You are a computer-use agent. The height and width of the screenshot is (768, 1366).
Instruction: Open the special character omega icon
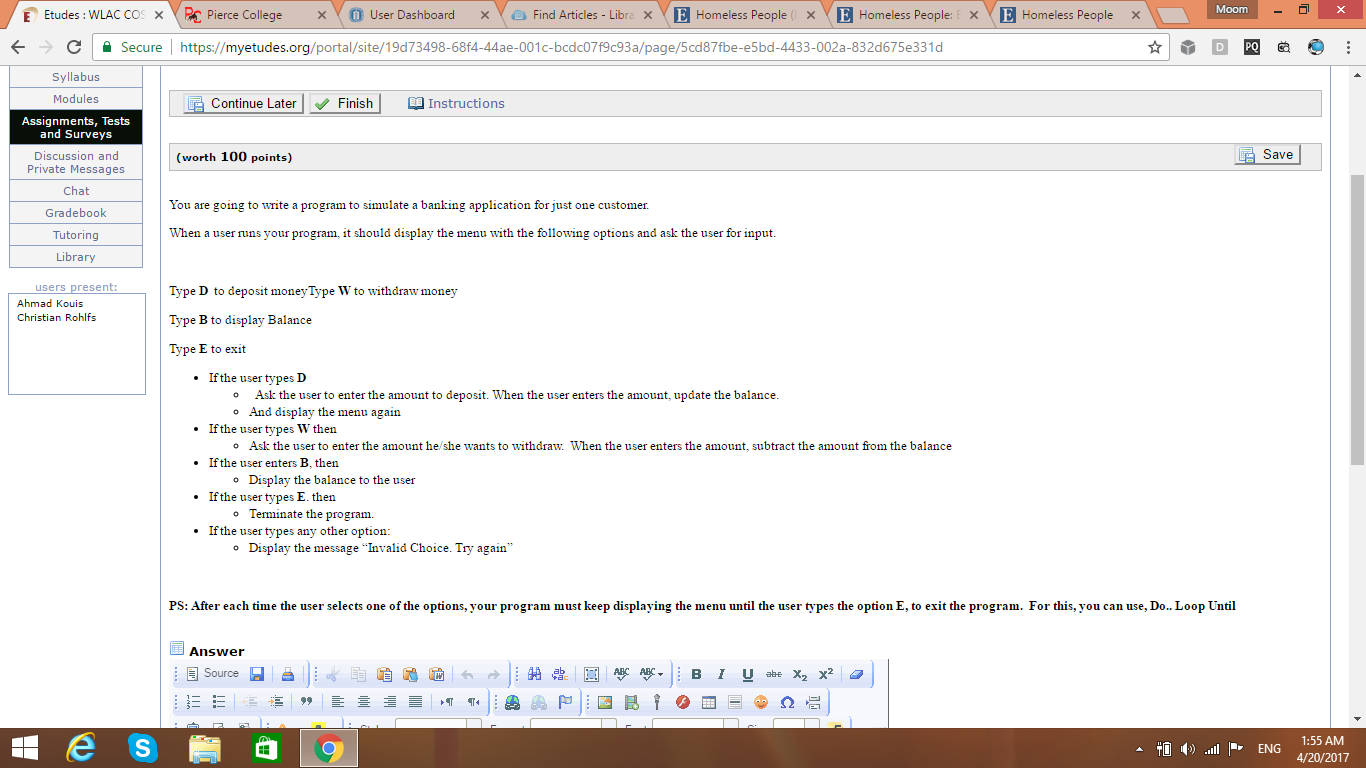[787, 702]
